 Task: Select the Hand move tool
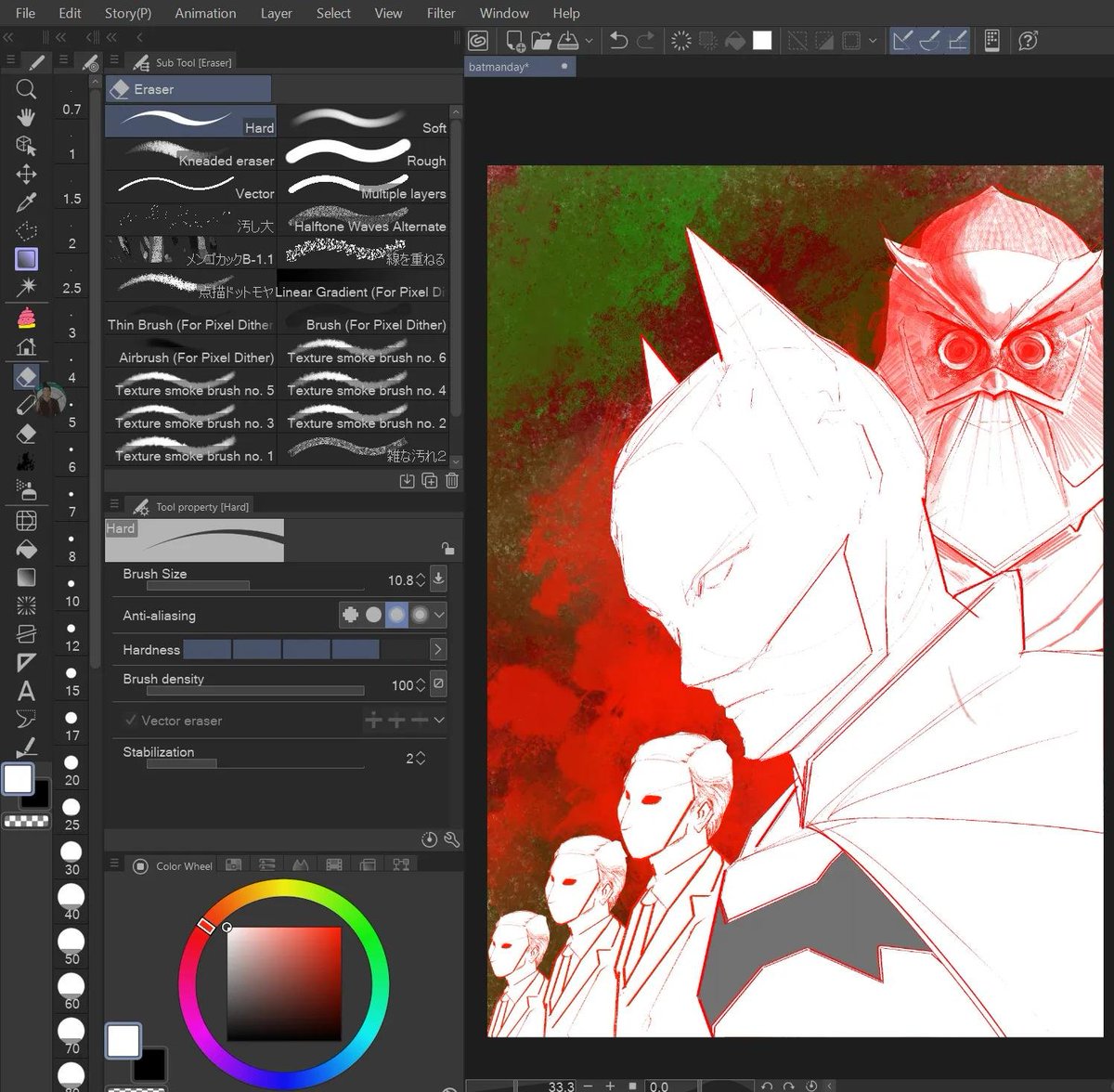tap(26, 117)
